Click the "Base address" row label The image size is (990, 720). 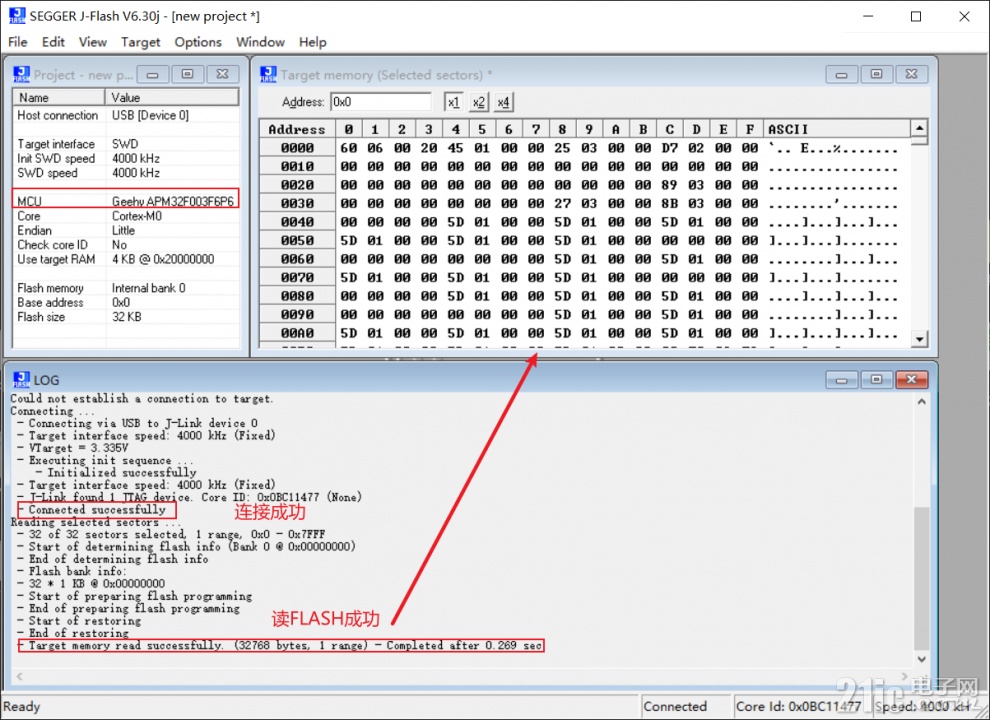[50, 303]
